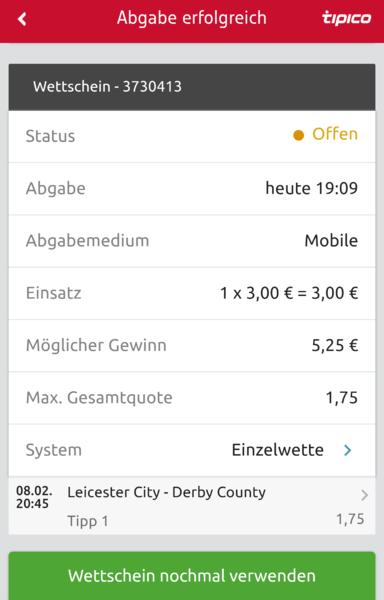This screenshot has height=600, width=384.
Task: Open the Einzelwette system entry
Action: point(278,450)
